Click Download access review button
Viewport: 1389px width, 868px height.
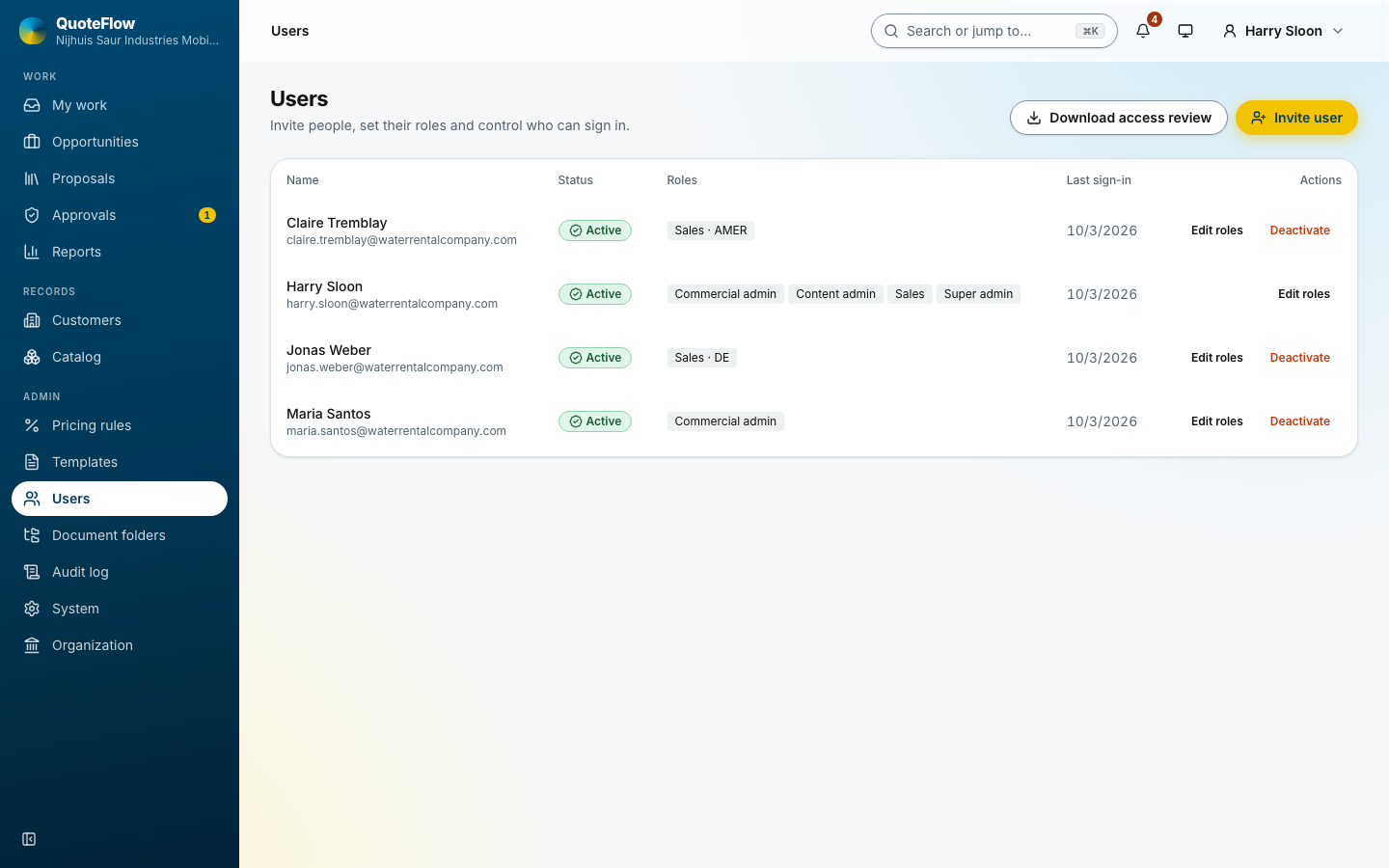coord(1119,118)
